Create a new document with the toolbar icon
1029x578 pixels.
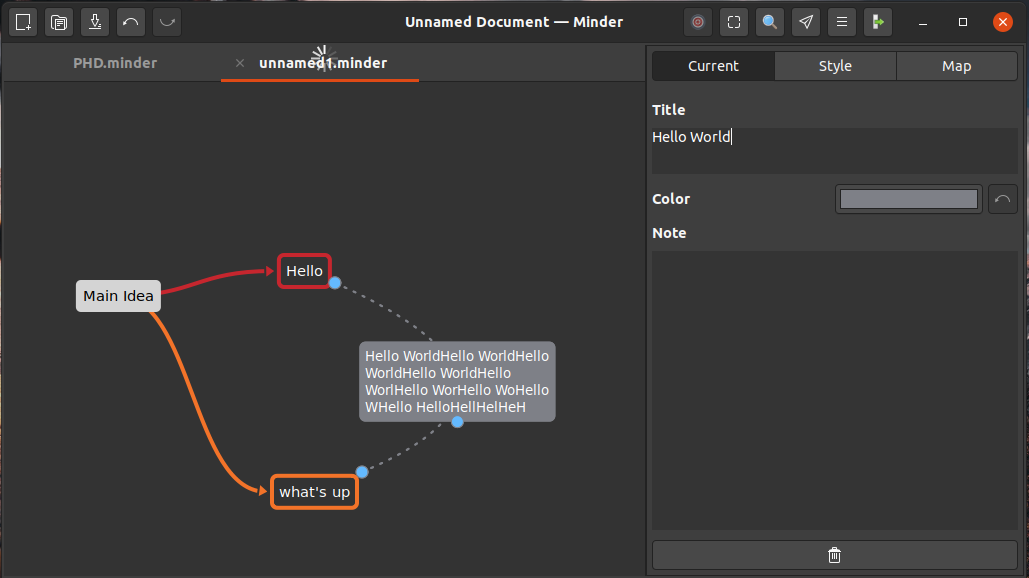23,22
